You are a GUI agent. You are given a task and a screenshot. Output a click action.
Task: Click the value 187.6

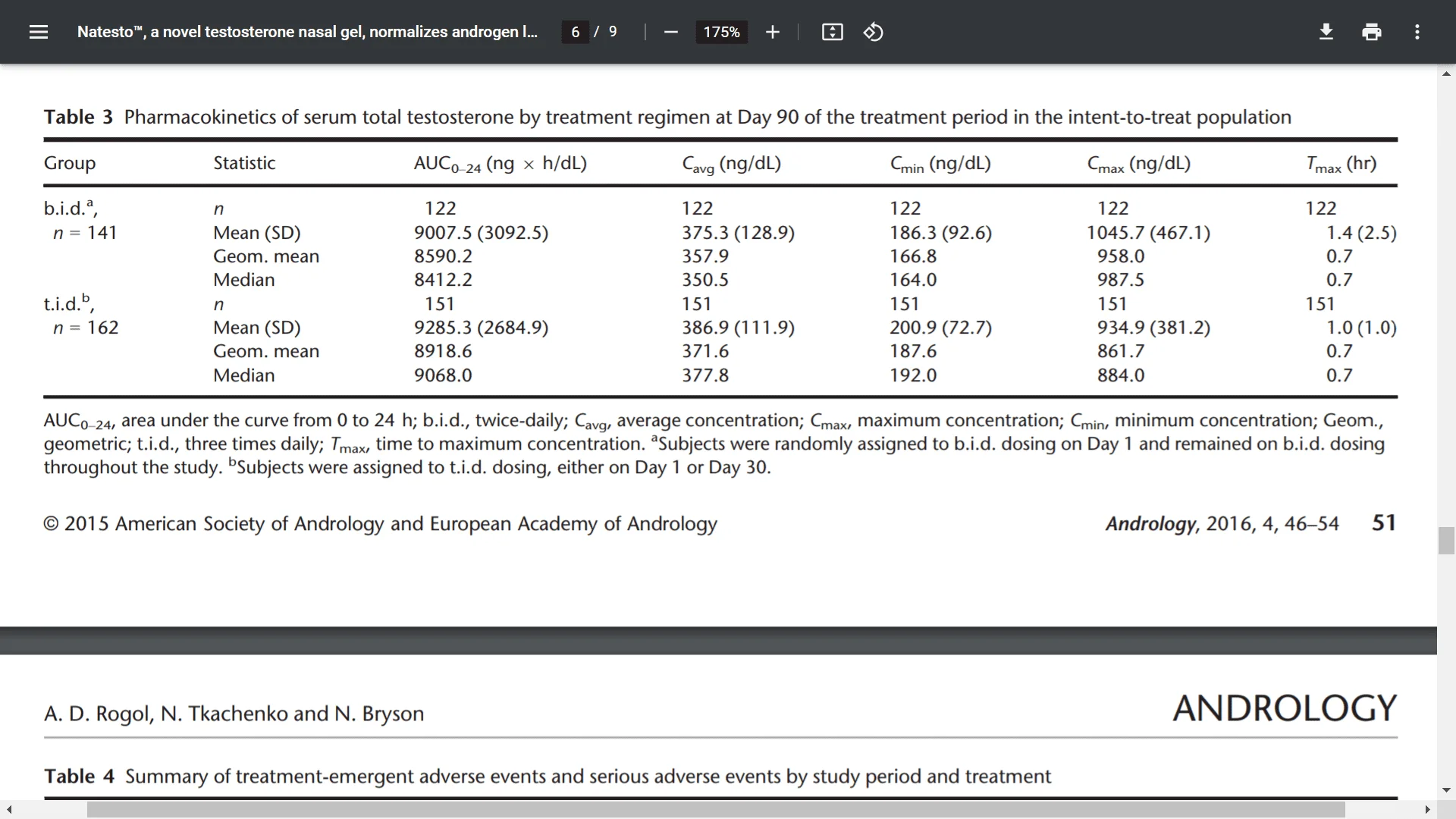[x=913, y=351]
